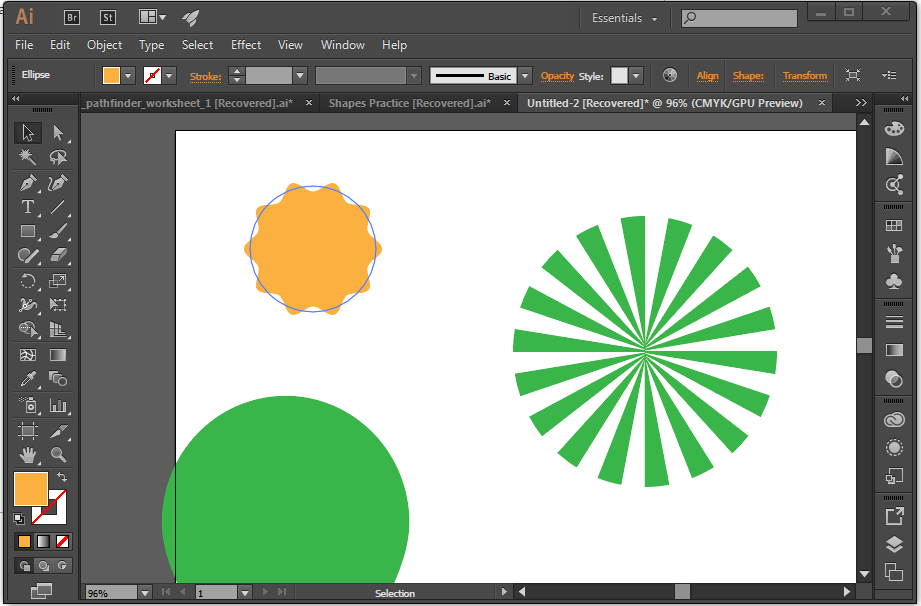Select the Line Segment tool
This screenshot has height=606, width=921.
[x=58, y=207]
